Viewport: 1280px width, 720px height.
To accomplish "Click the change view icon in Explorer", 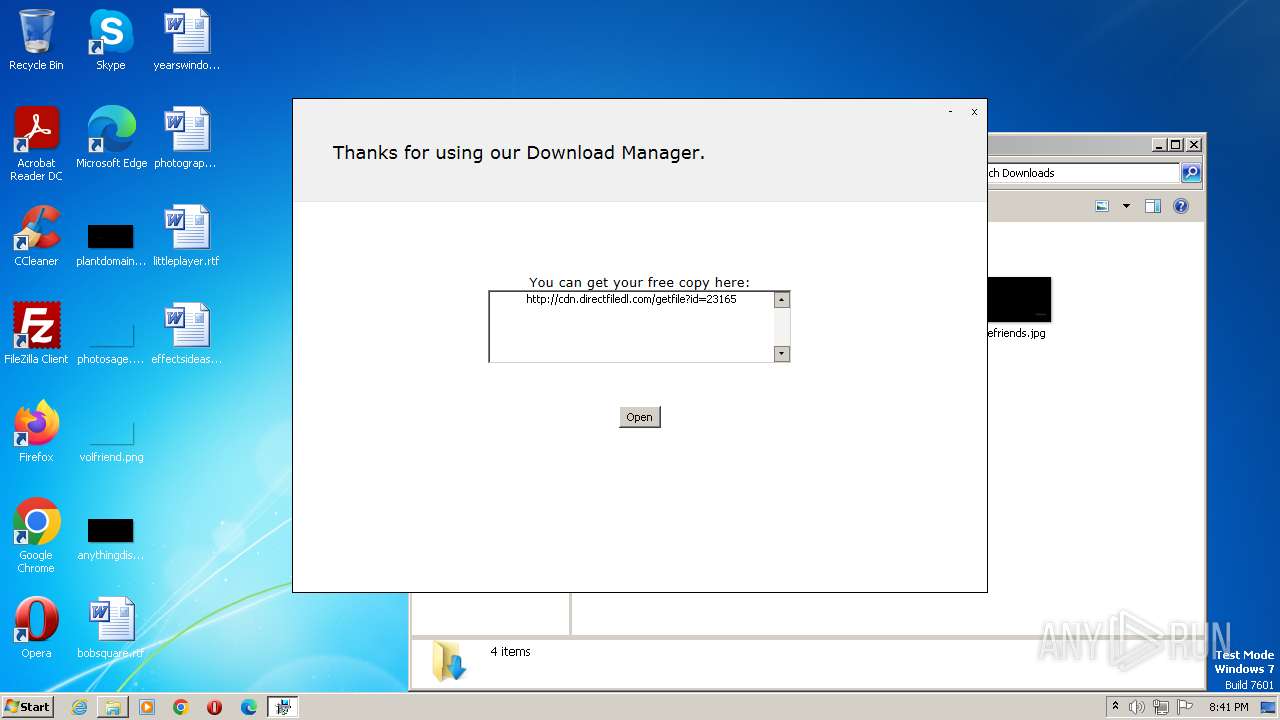I will (1102, 206).
